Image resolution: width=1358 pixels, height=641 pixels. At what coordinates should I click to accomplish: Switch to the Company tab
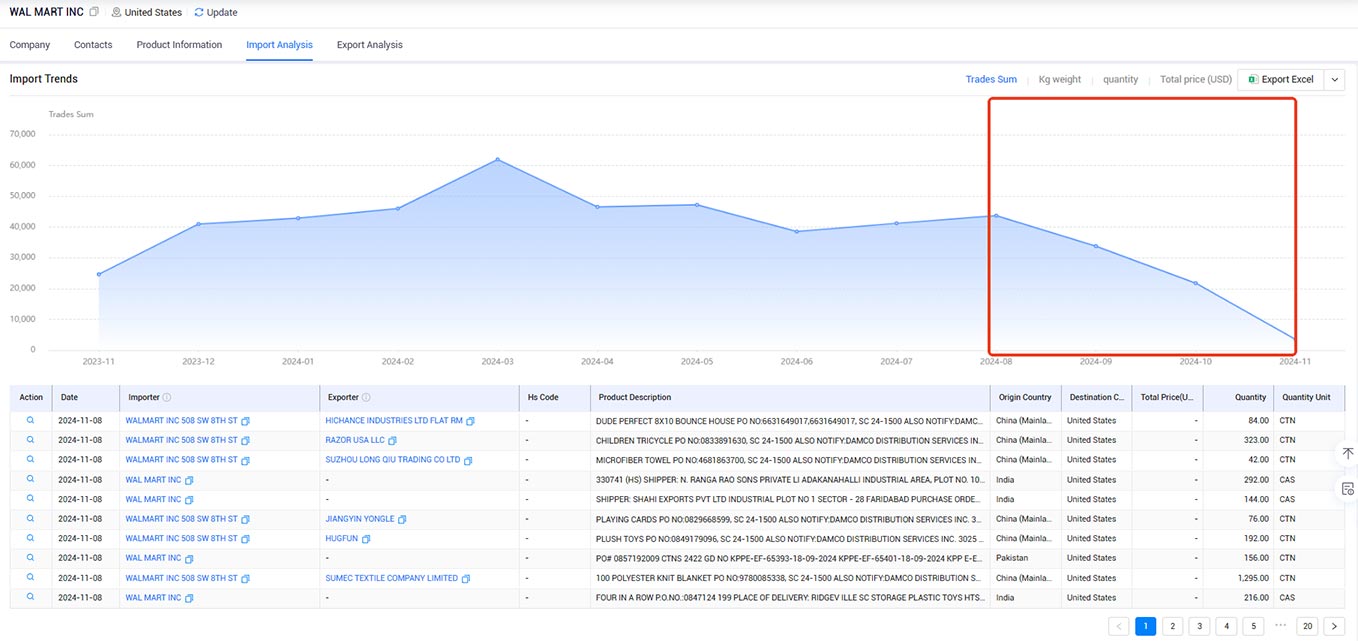30,45
